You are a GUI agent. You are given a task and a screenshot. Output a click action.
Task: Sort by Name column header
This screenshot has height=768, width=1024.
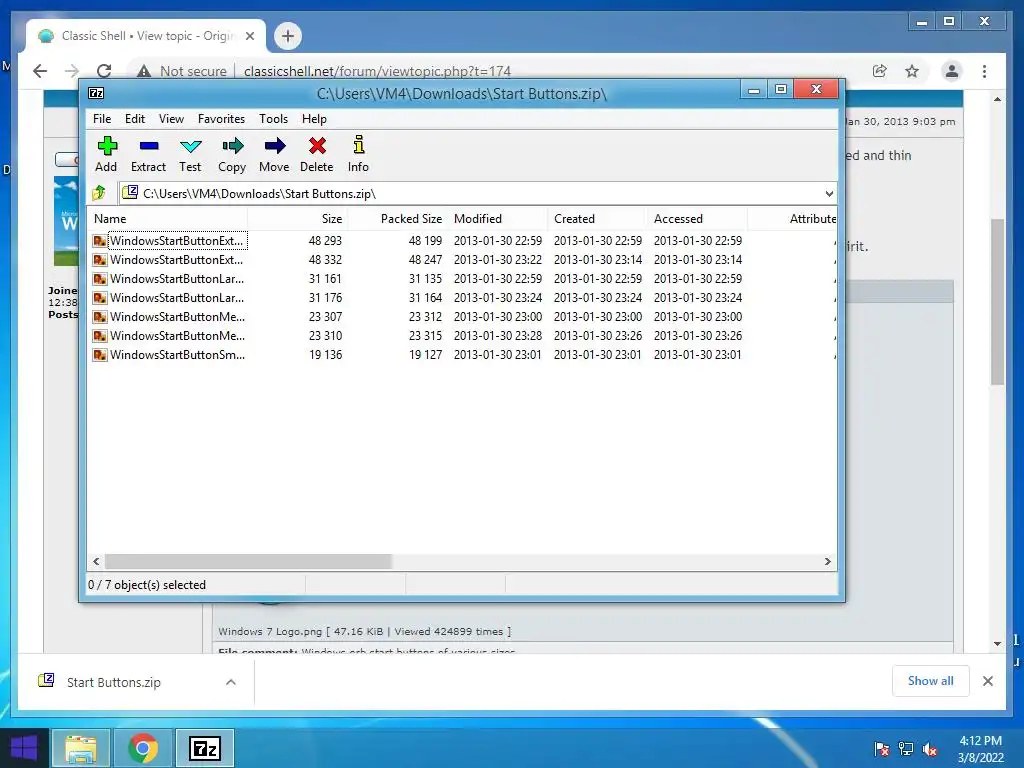167,219
